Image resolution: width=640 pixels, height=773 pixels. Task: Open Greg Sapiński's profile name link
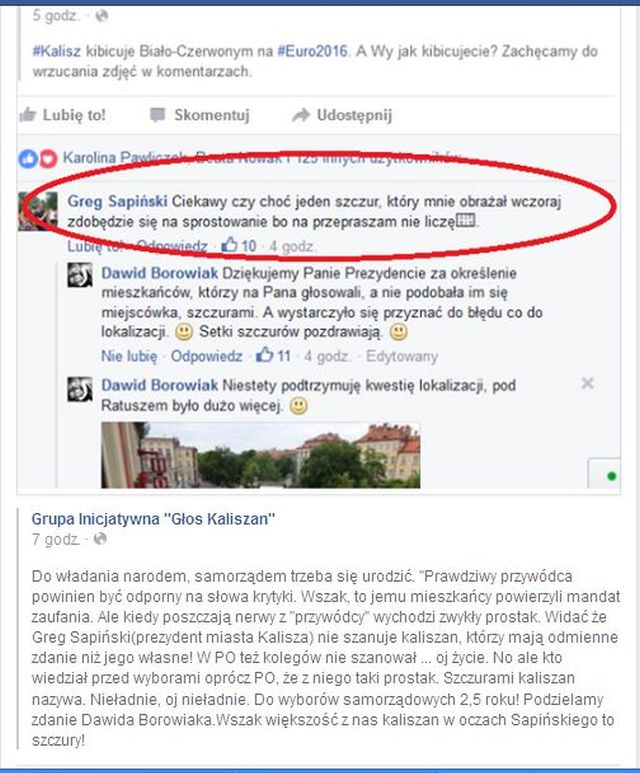pyautogui.click(x=117, y=201)
